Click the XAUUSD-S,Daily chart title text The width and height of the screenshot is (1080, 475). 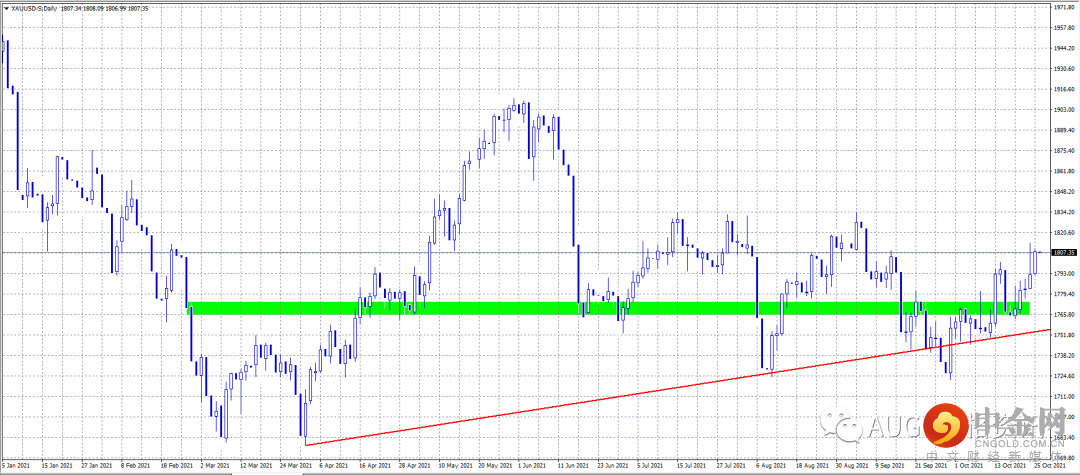[34, 8]
